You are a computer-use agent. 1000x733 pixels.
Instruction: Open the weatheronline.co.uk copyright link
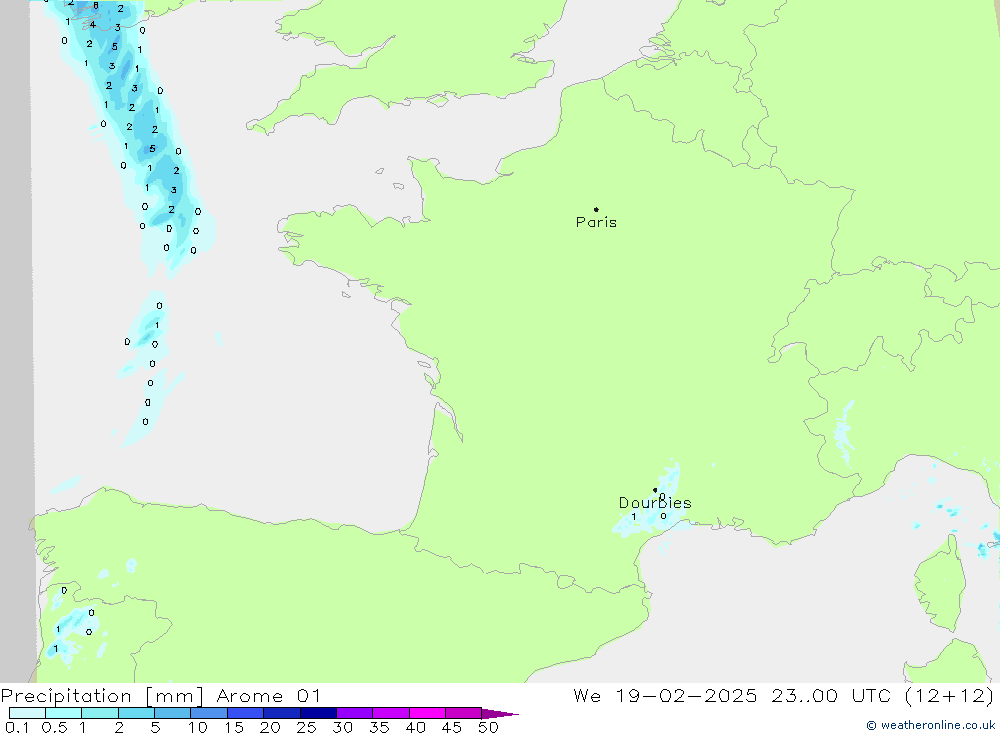(930, 725)
